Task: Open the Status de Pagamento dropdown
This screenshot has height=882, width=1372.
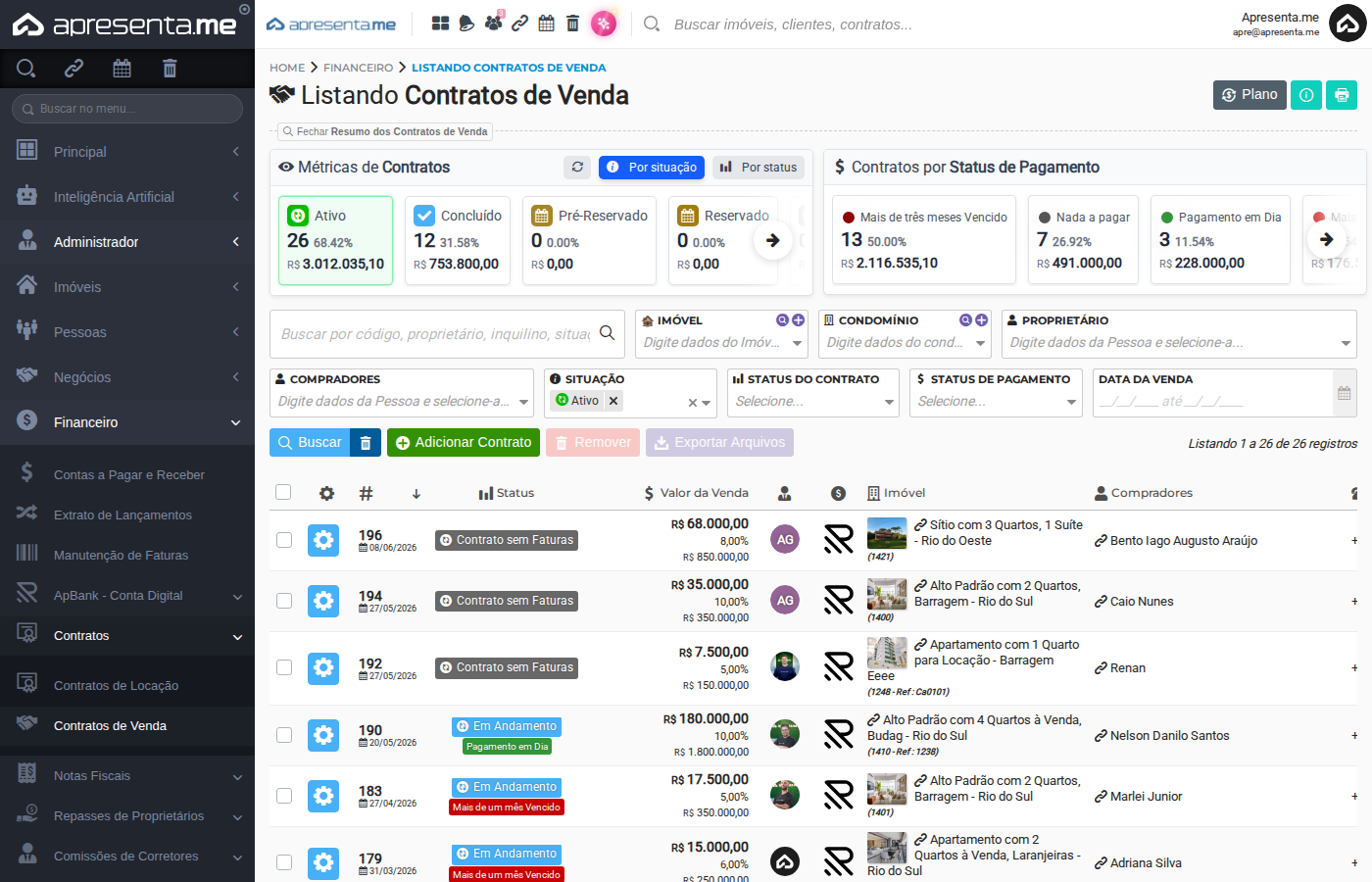Action: pos(996,402)
